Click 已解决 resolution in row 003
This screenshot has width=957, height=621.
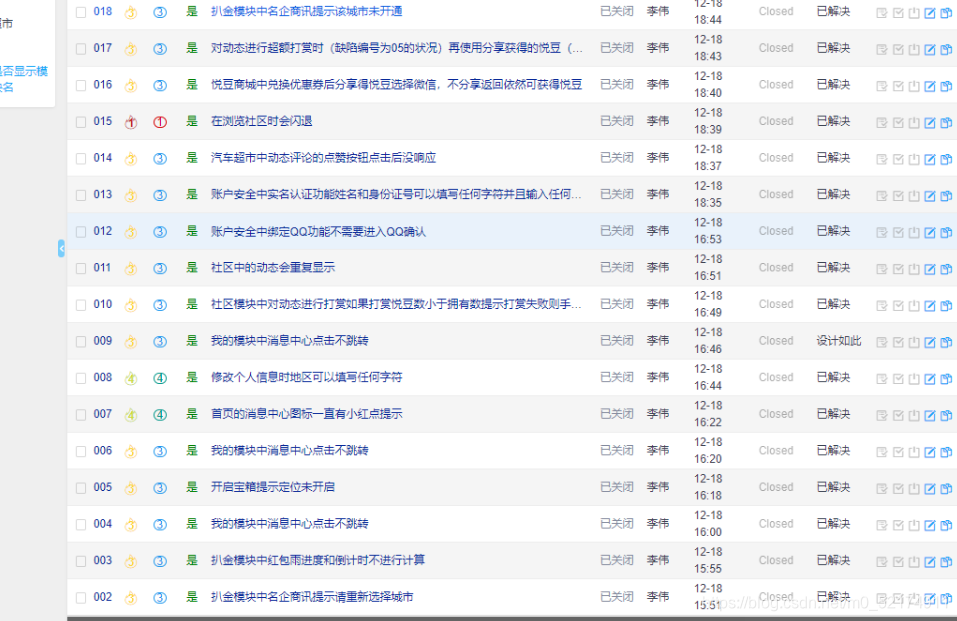(x=833, y=561)
